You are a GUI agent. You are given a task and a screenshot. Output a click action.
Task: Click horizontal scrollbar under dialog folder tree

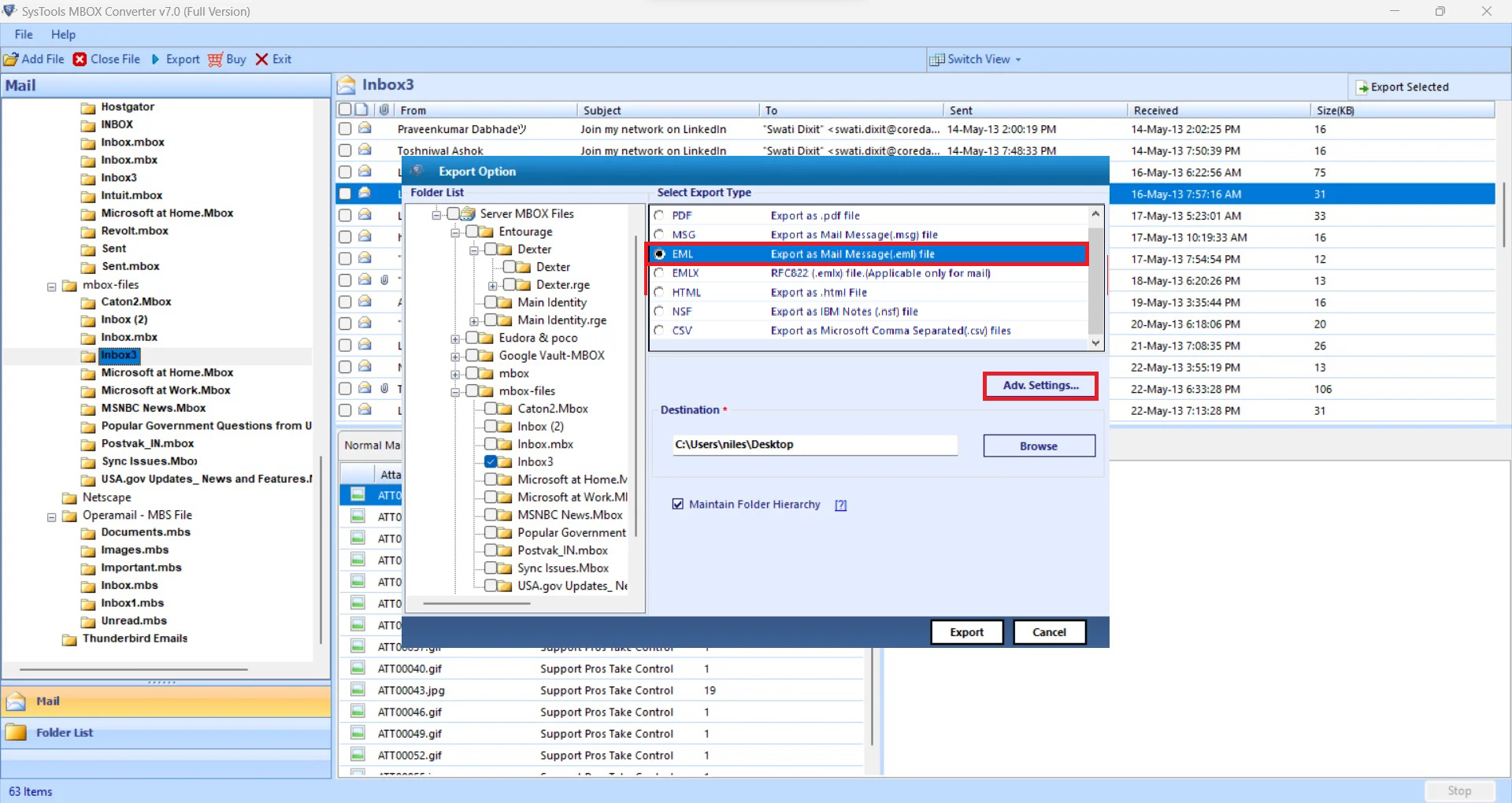476,604
